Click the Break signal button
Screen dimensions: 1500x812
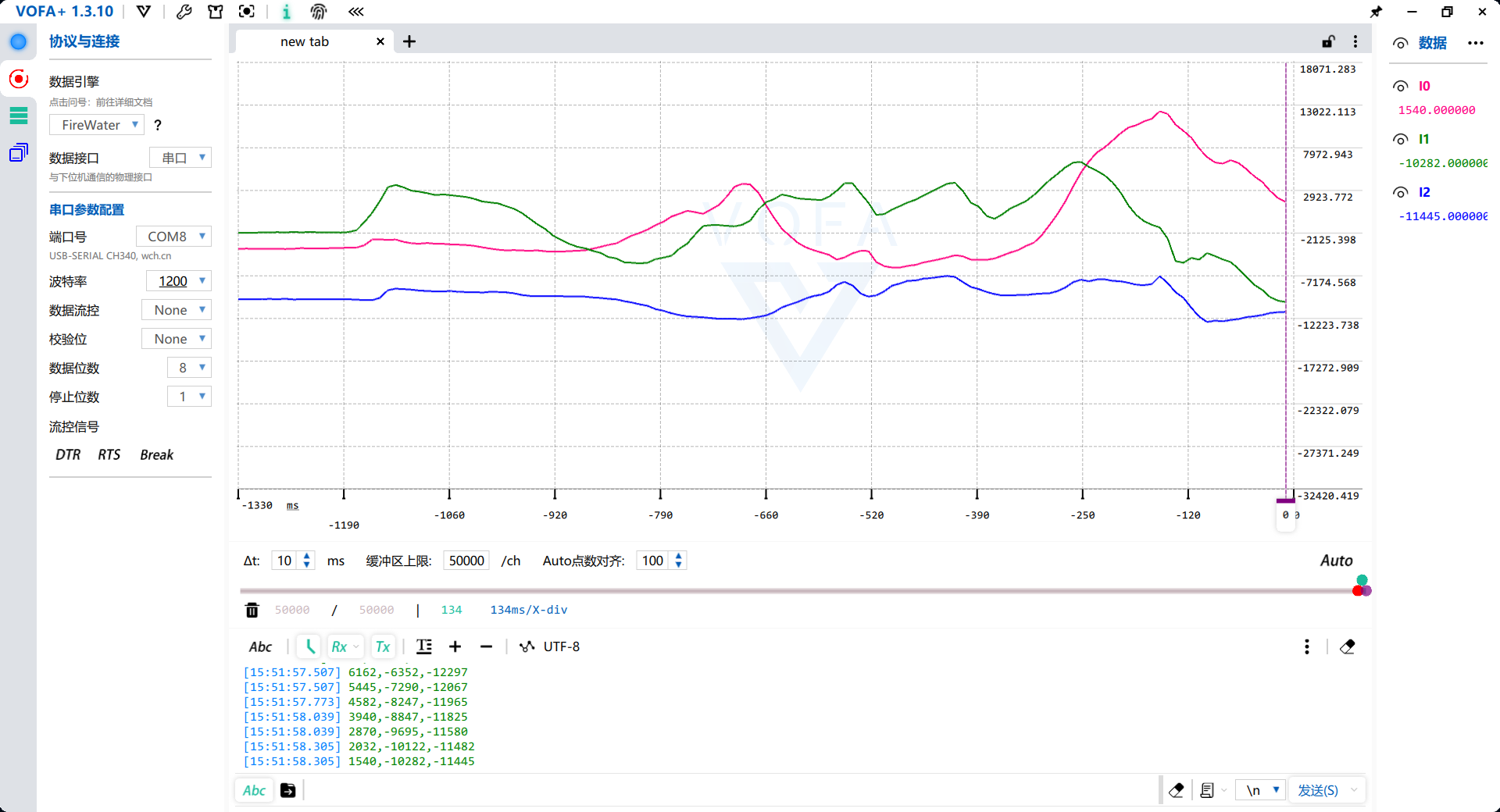tap(156, 454)
